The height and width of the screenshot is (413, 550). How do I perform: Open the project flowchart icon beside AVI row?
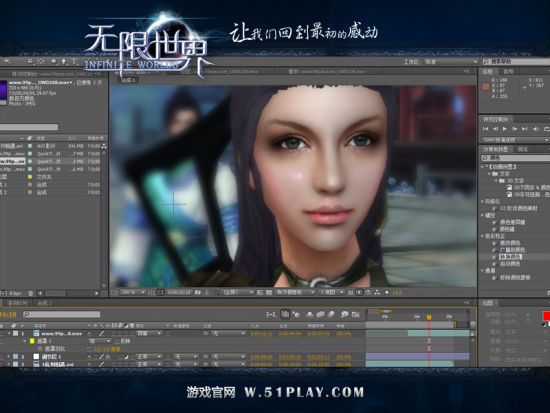point(104,146)
